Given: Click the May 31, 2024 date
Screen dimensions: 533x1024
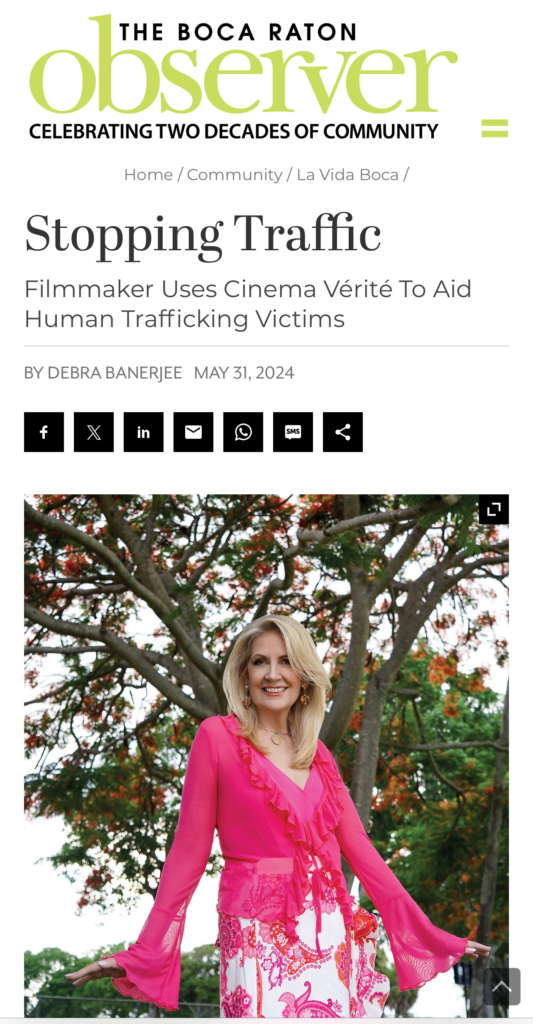Looking at the screenshot, I should tap(244, 373).
